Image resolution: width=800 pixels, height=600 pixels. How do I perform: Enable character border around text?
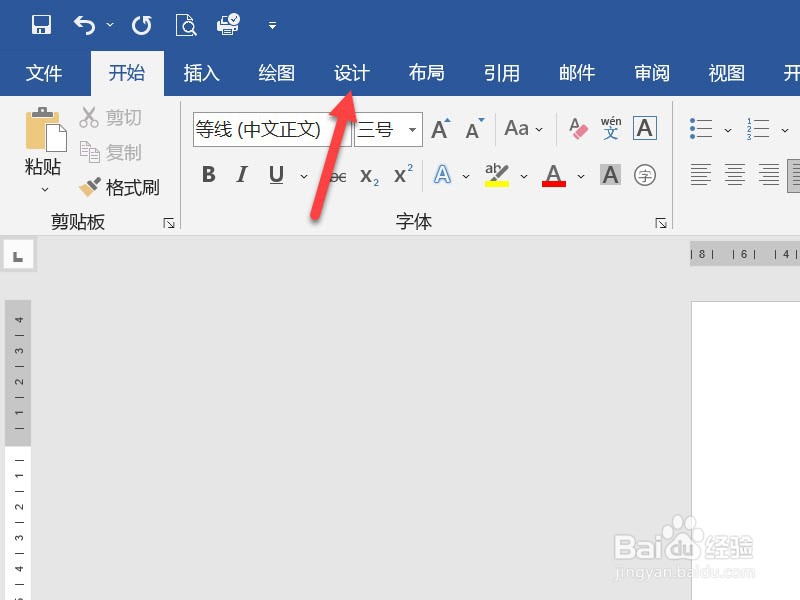(645, 128)
